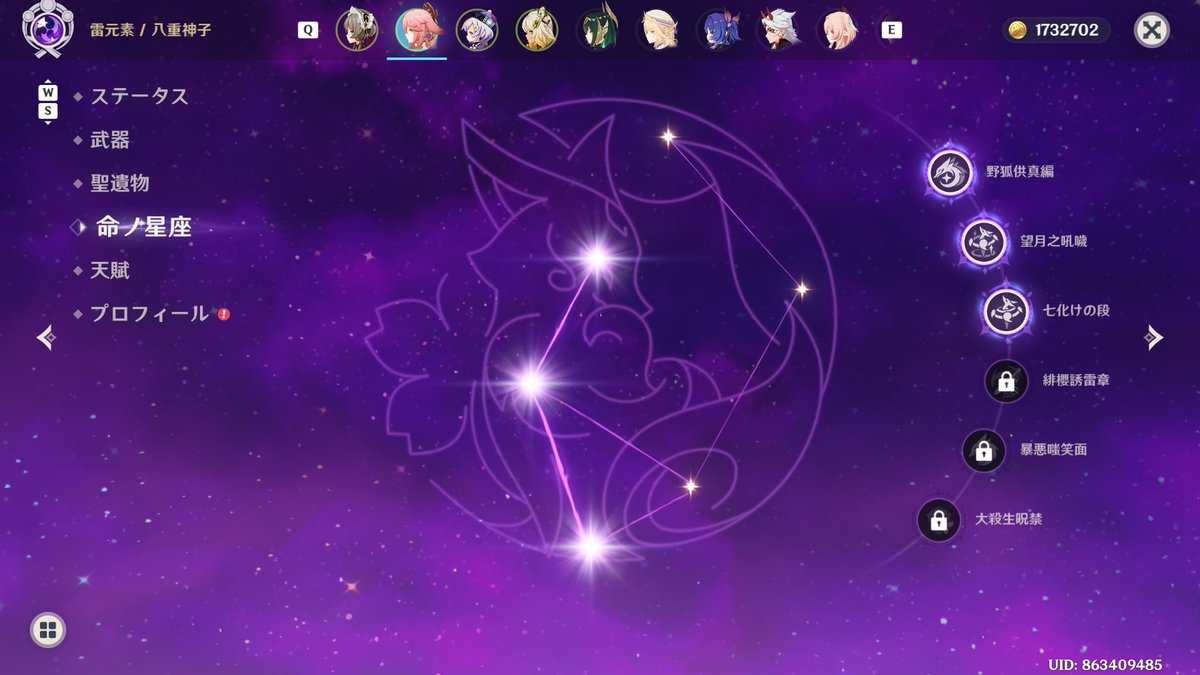Open the プロフィール profile menu
1200x675 pixels.
(x=150, y=313)
